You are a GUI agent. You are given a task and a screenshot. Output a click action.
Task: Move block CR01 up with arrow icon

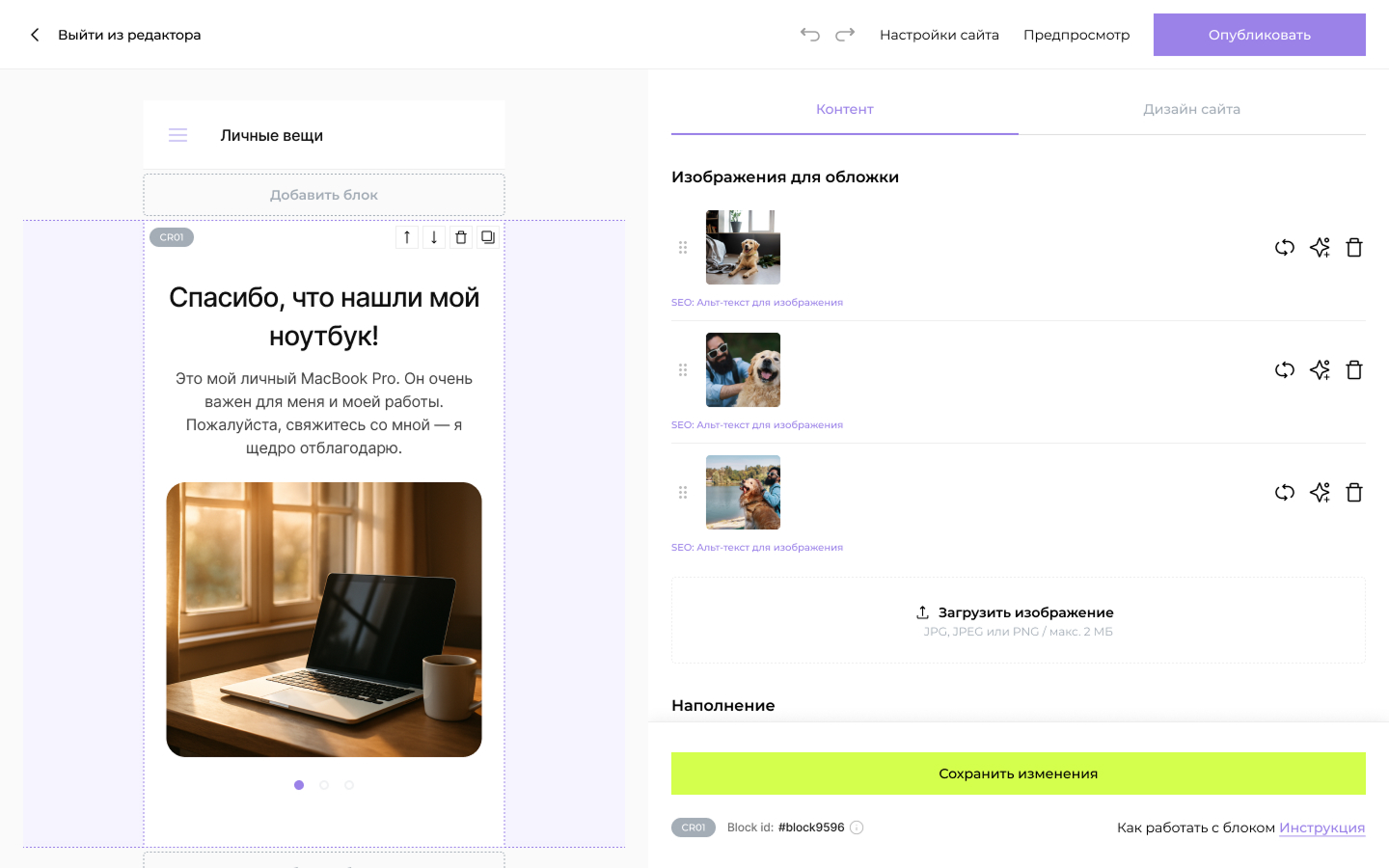[x=407, y=237]
